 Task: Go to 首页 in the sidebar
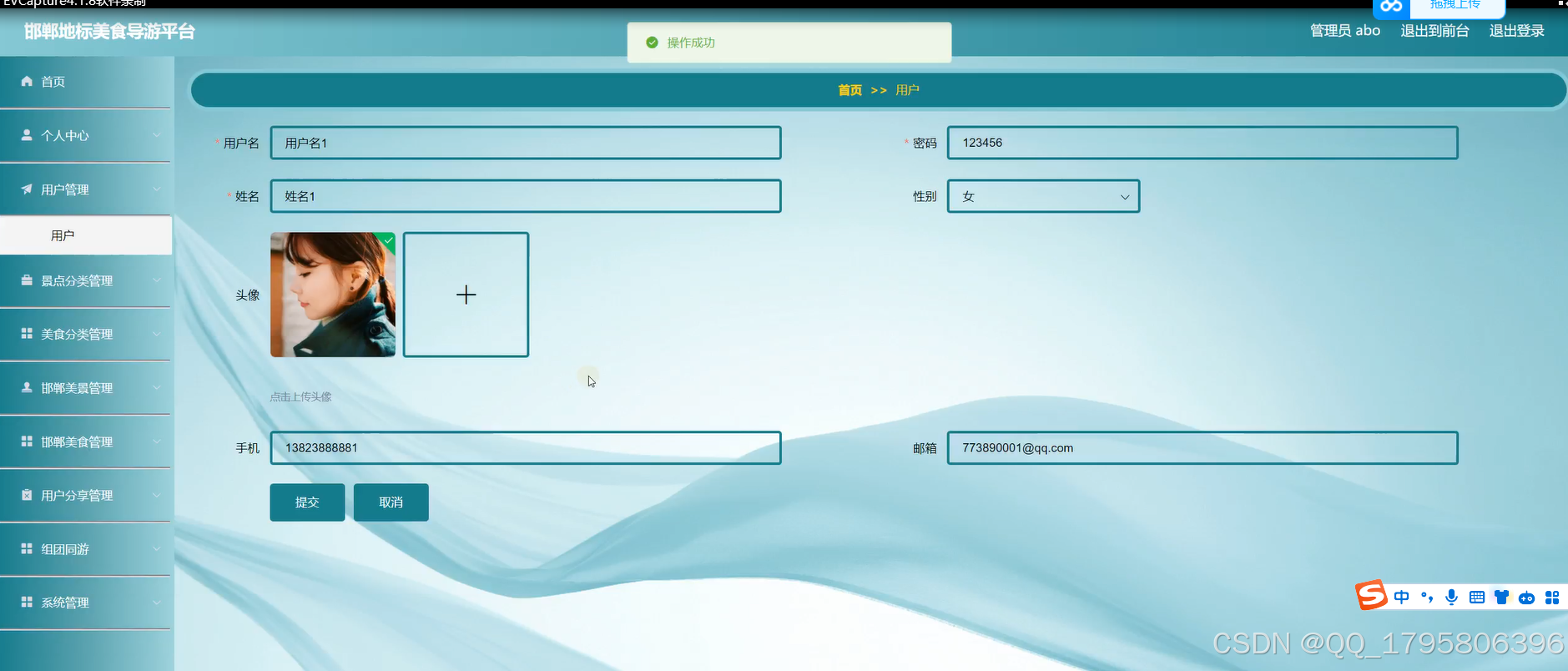tap(86, 81)
